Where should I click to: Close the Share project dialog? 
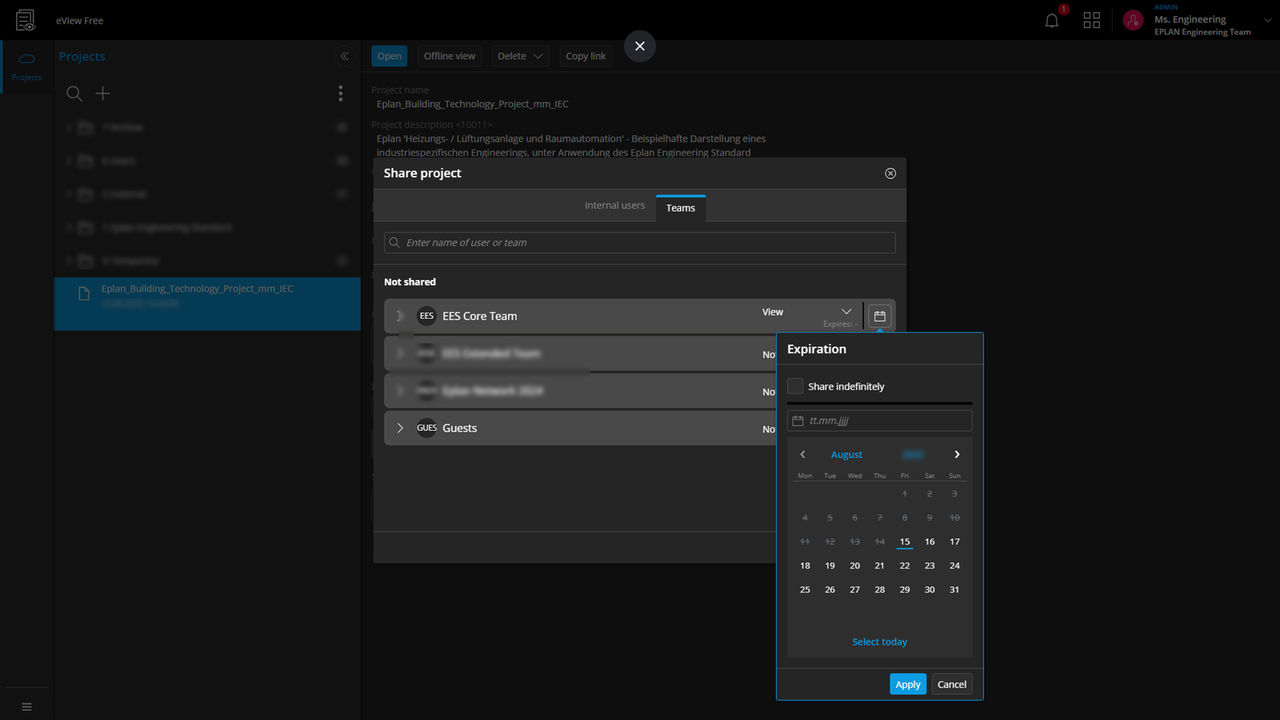[x=890, y=173]
